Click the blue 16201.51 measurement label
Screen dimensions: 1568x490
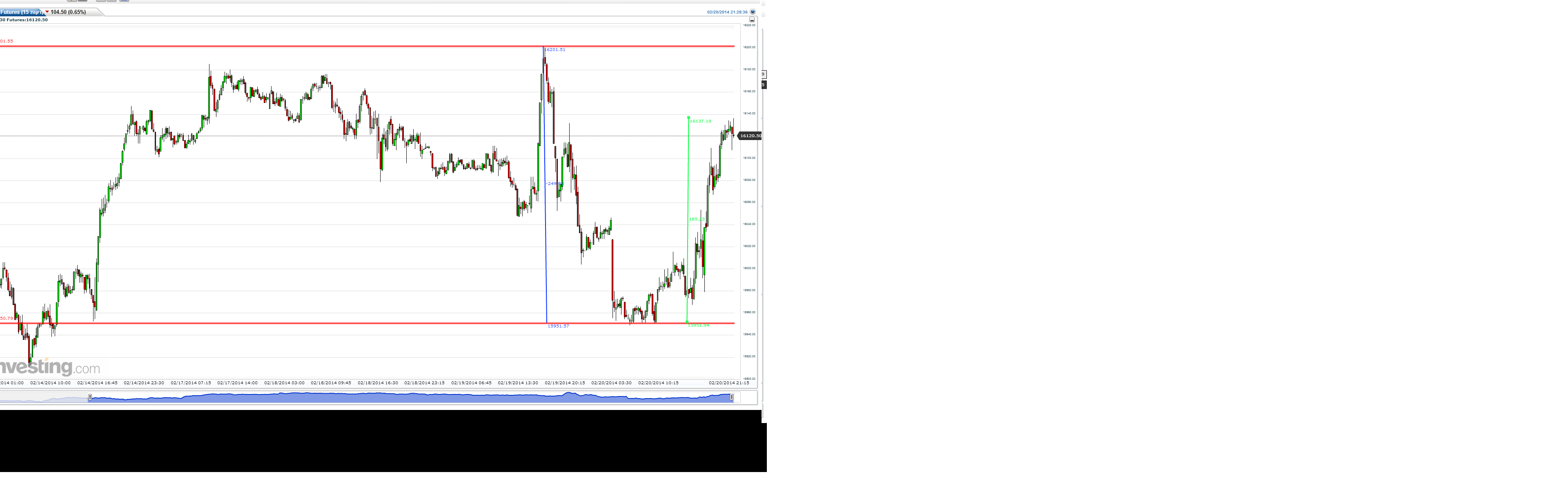coord(555,50)
